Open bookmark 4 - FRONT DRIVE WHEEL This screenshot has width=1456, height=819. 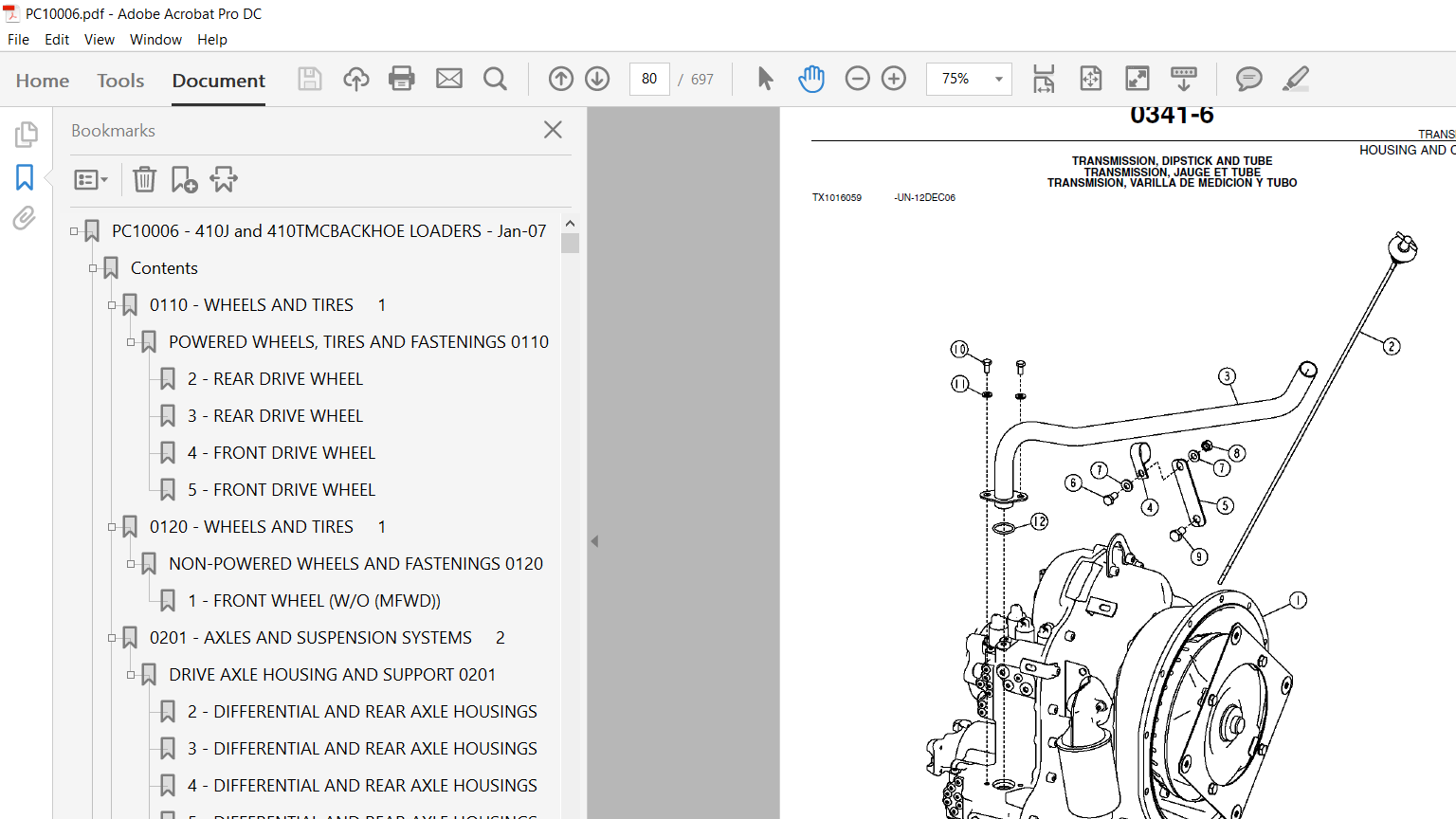point(282,453)
